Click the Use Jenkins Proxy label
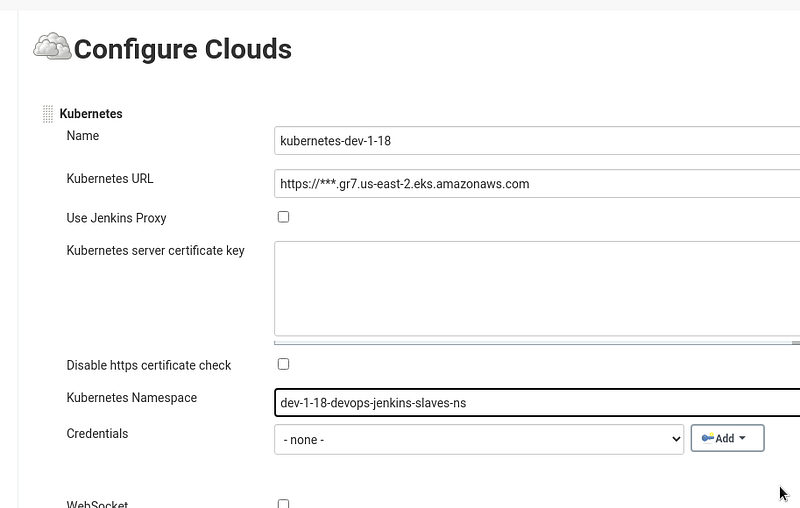 116,218
